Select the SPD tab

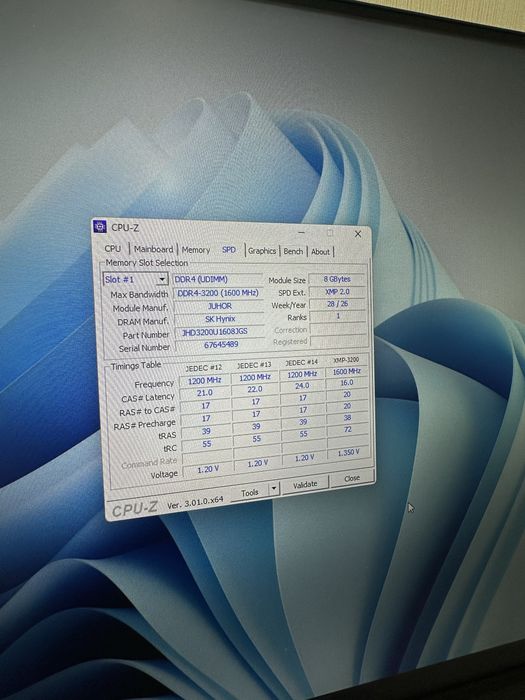coord(229,250)
